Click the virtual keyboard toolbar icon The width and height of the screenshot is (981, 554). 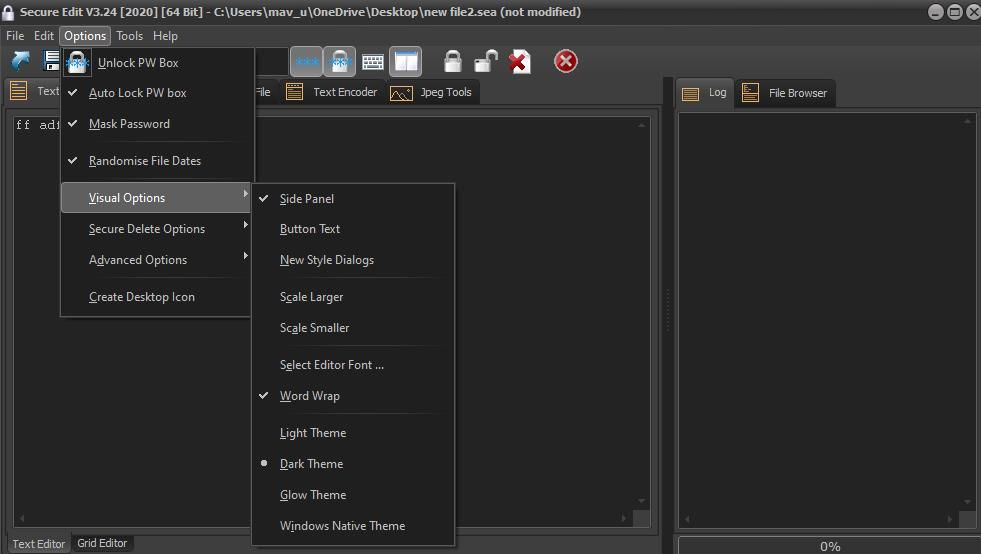pos(373,62)
